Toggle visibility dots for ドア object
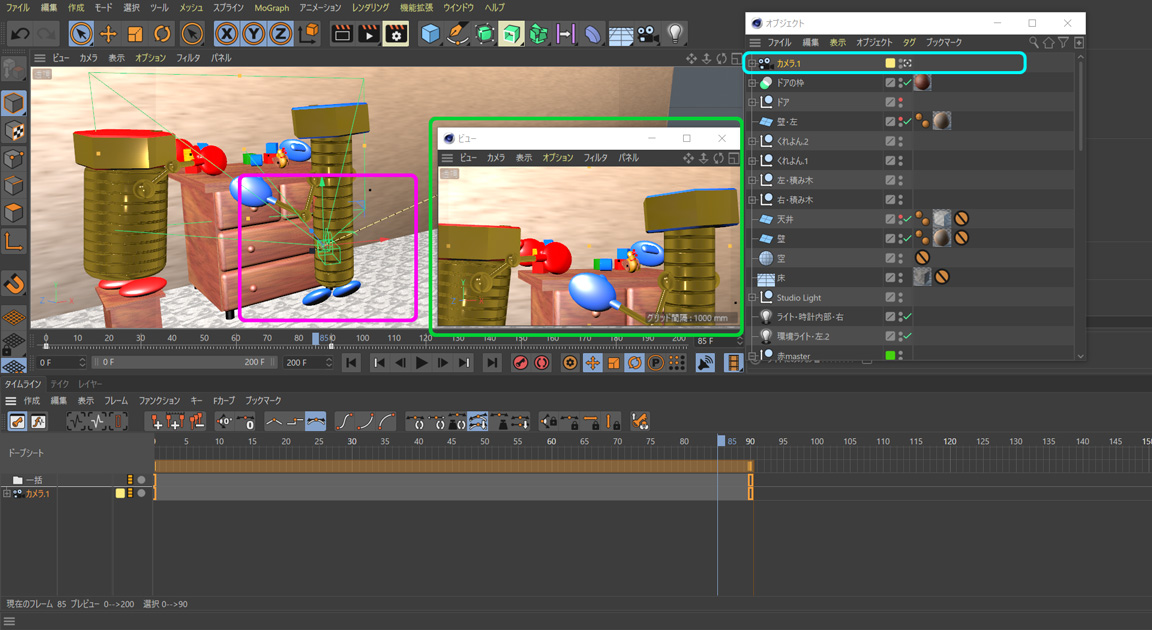The image size is (1152, 630). pyautogui.click(x=901, y=102)
